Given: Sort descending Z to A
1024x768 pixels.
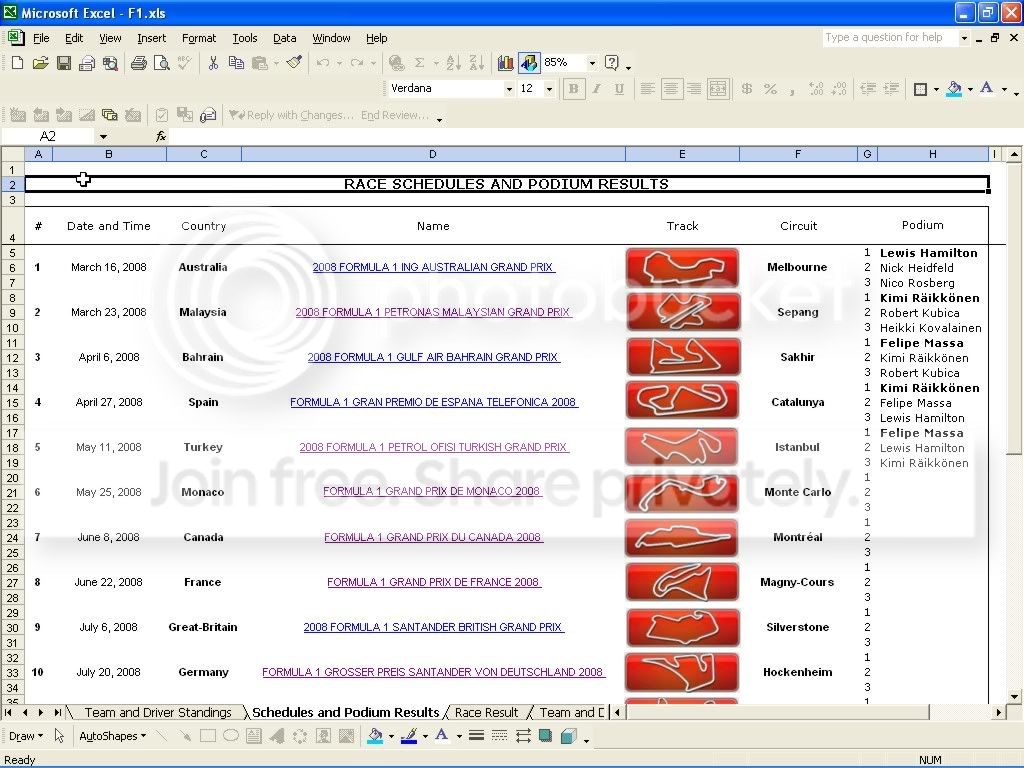Looking at the screenshot, I should (x=477, y=63).
